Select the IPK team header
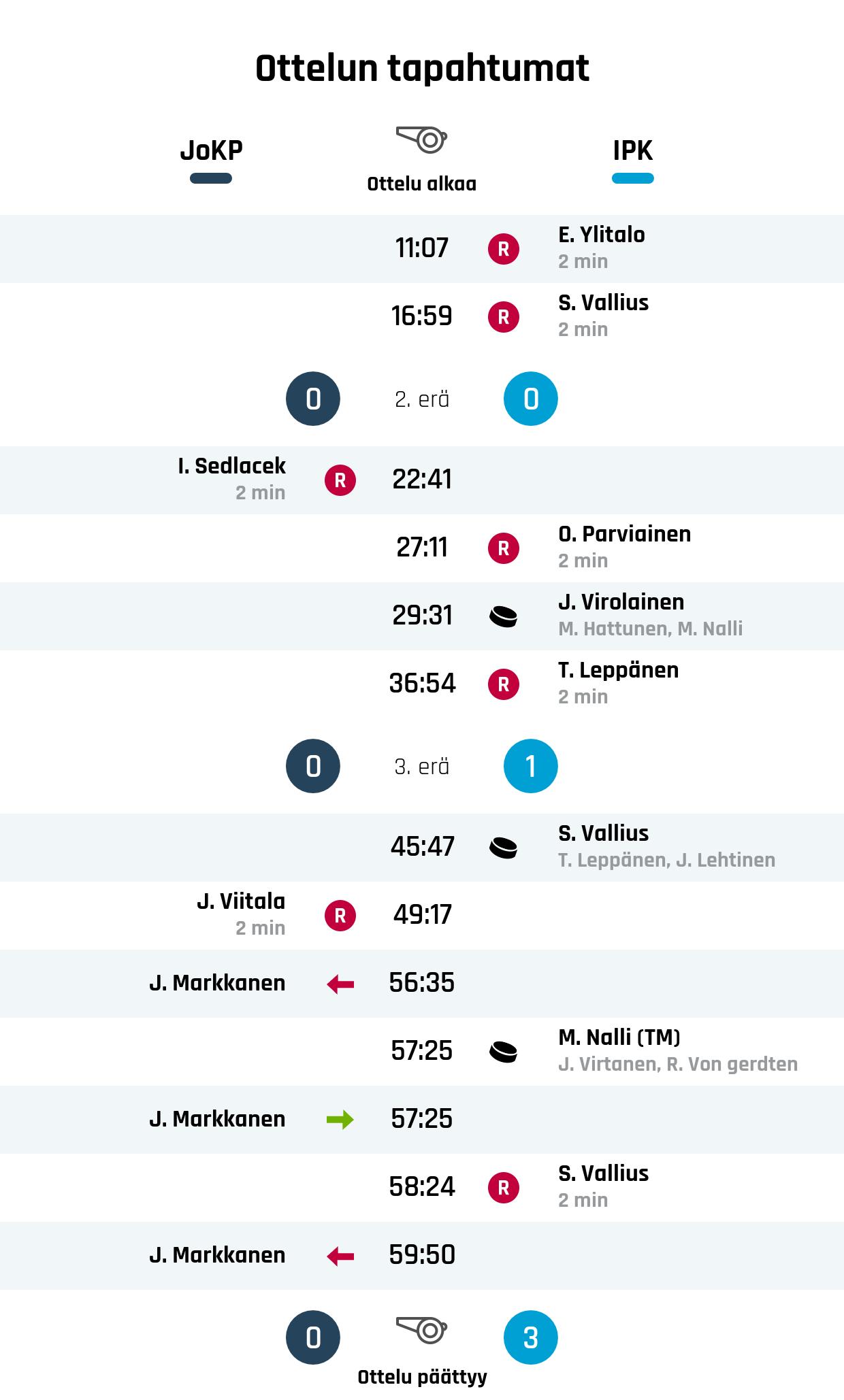 click(x=633, y=150)
